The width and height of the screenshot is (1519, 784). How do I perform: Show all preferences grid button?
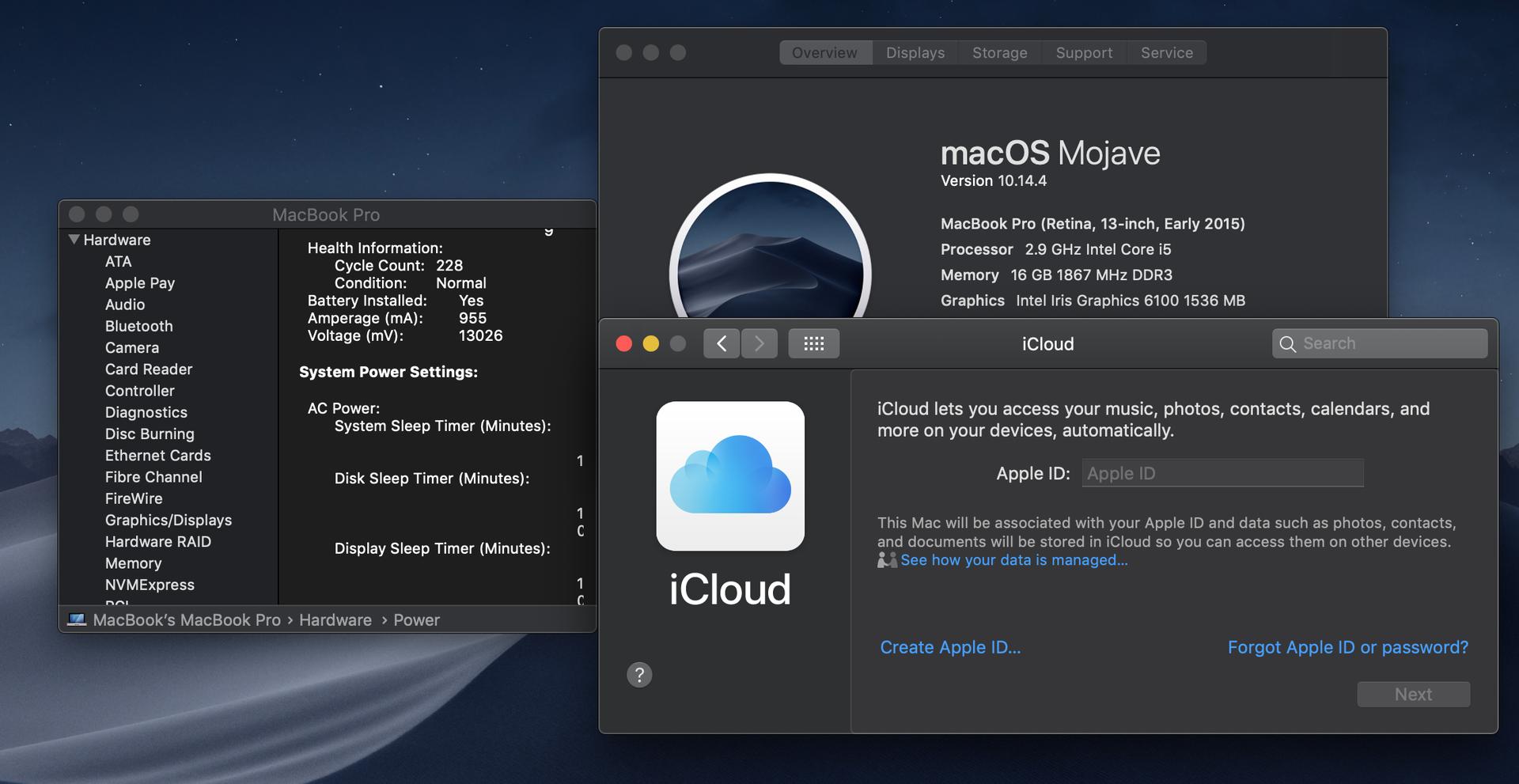[x=814, y=343]
